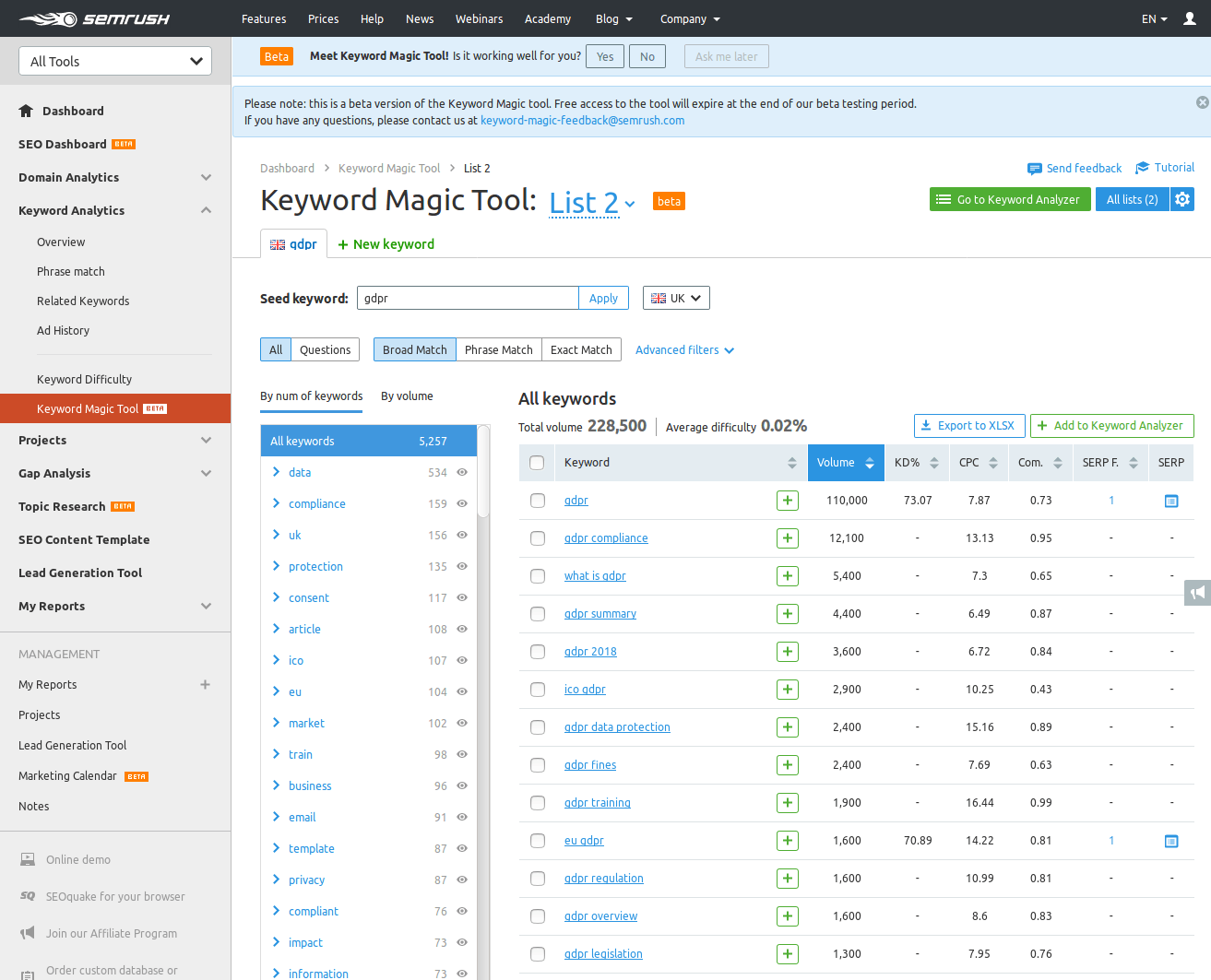Click the Dashboard home icon
The width and height of the screenshot is (1211, 980).
(26, 111)
